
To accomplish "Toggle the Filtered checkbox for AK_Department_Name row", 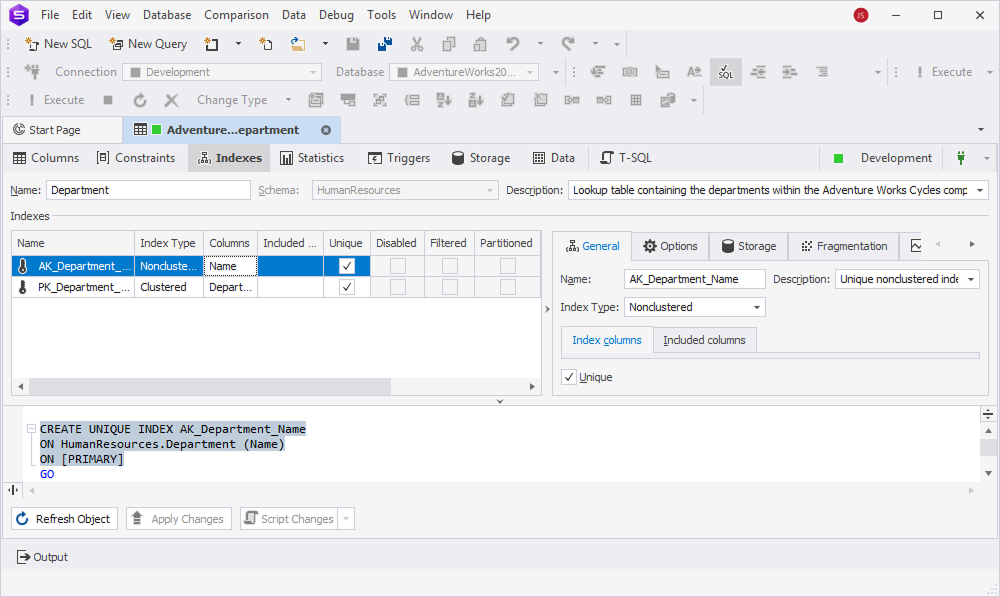I will pos(450,266).
